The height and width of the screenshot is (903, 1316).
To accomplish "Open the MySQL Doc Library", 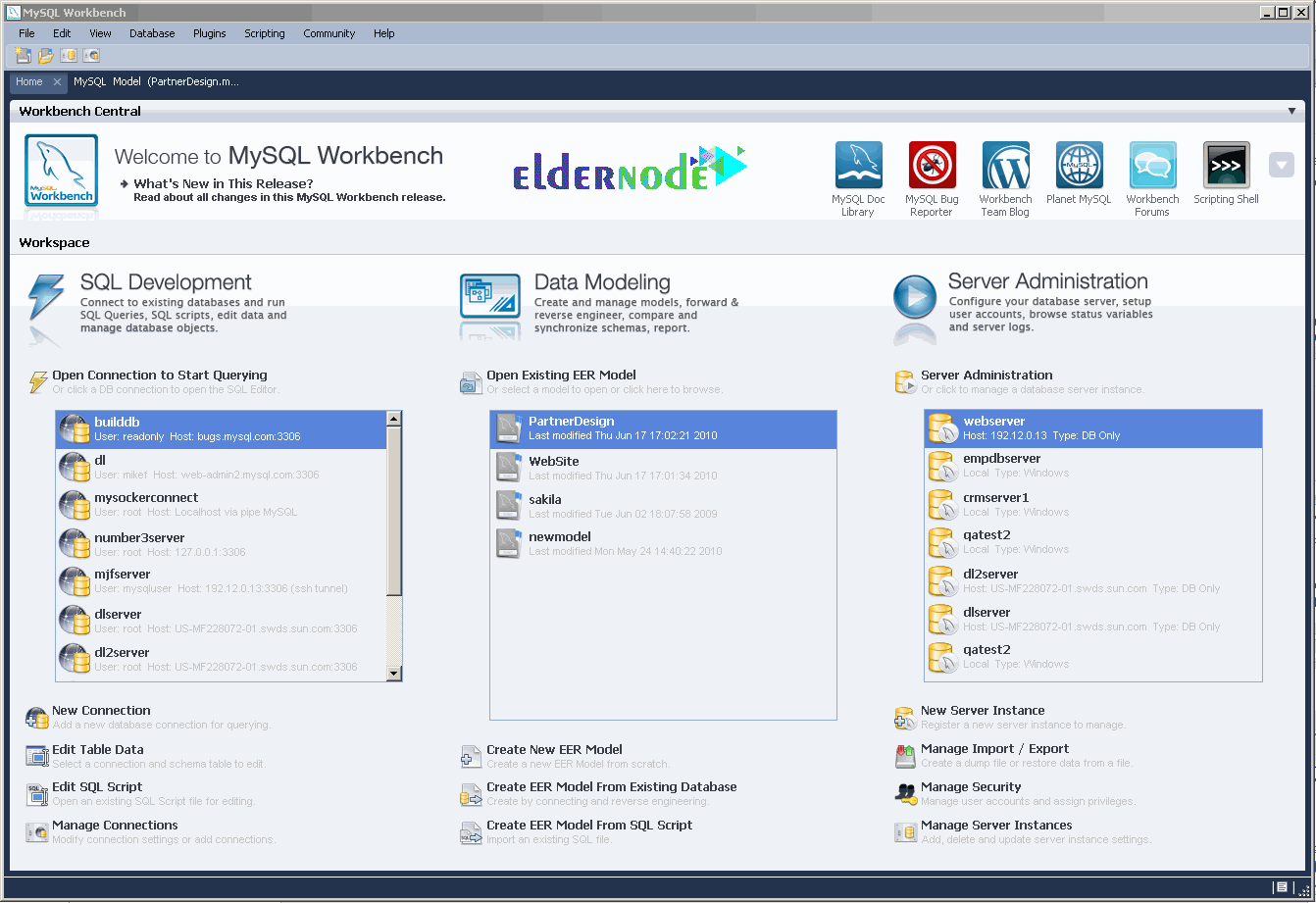I will point(858,167).
